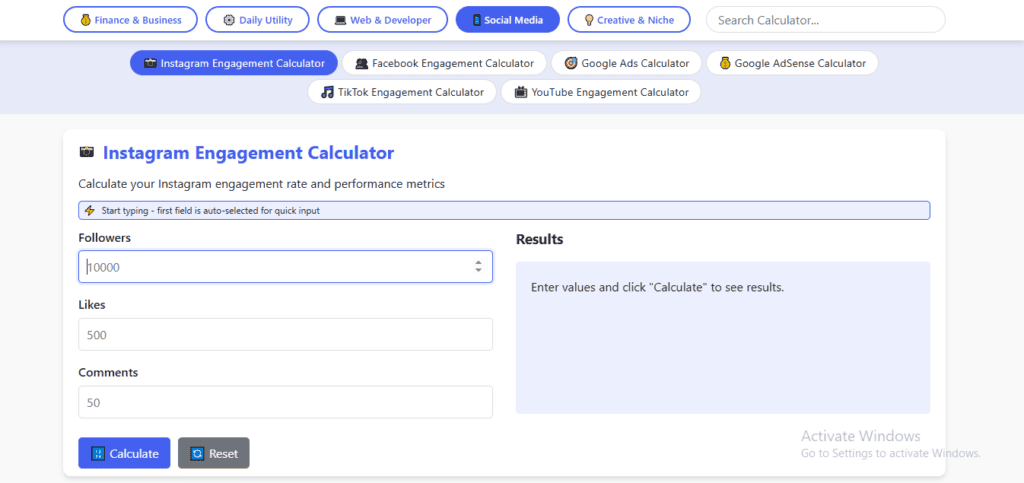Image resolution: width=1024 pixels, height=483 pixels.
Task: Select Instagram Engagement Calculator pill
Action: [234, 63]
